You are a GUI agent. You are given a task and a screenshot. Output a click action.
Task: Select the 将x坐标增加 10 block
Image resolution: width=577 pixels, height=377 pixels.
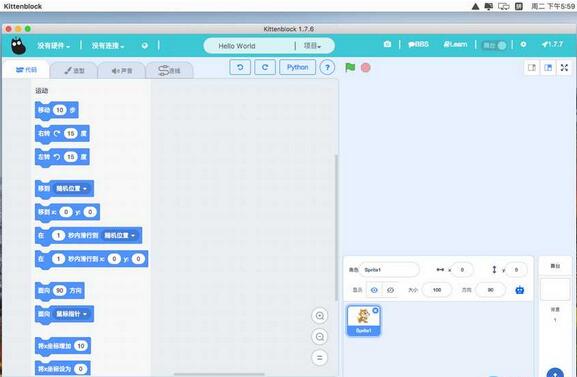[63, 346]
